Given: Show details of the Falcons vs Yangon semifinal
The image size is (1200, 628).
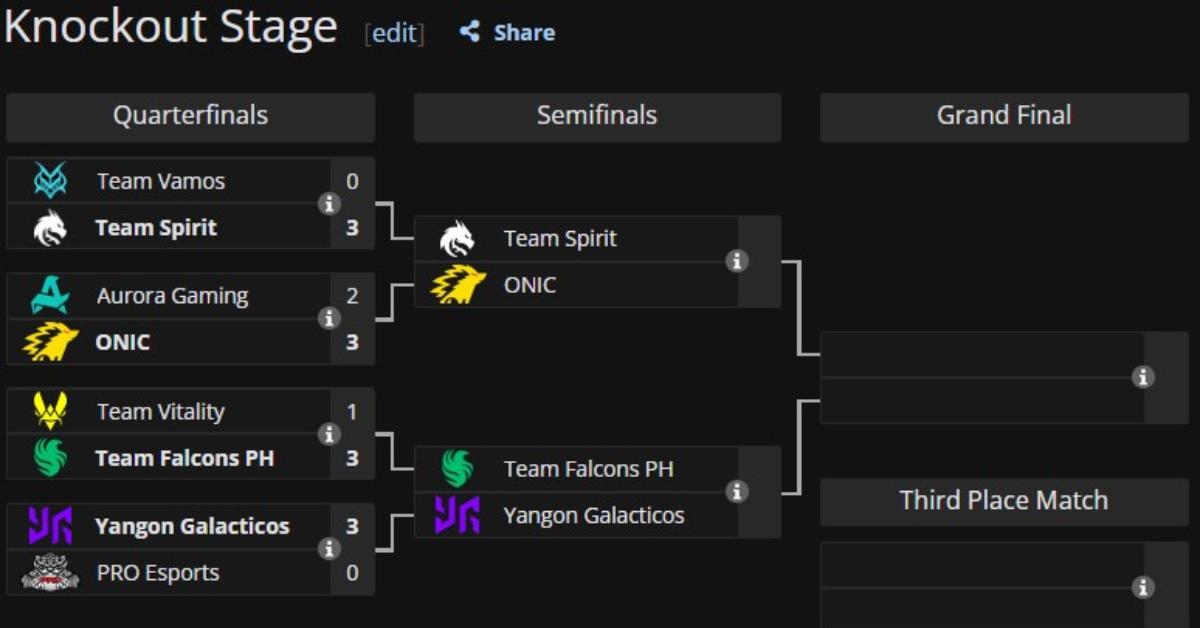Looking at the screenshot, I should click(737, 491).
